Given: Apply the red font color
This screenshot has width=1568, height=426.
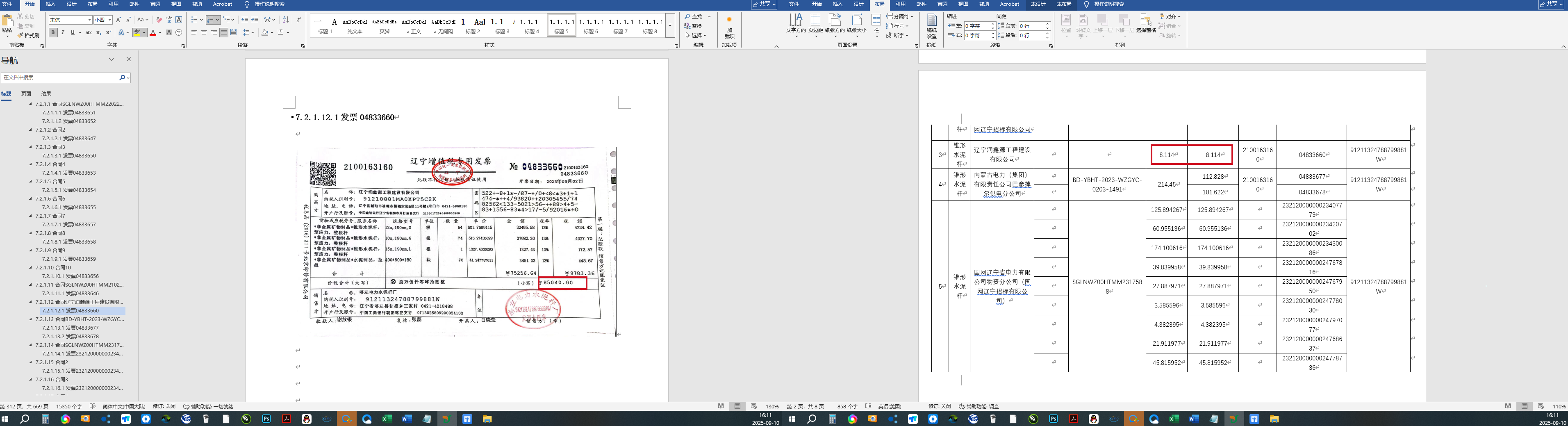Looking at the screenshot, I should (153, 32).
